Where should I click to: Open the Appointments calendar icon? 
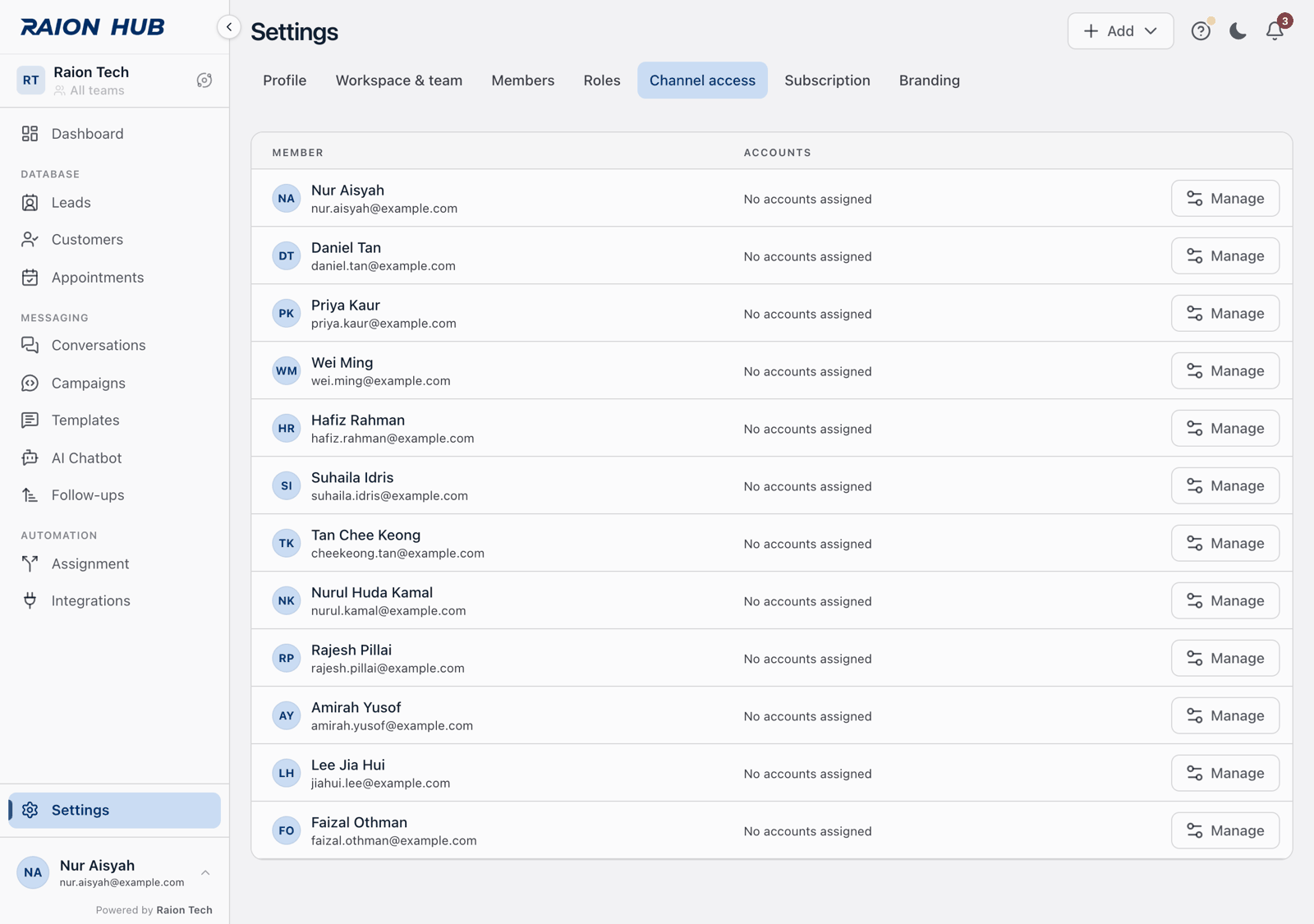tap(30, 278)
